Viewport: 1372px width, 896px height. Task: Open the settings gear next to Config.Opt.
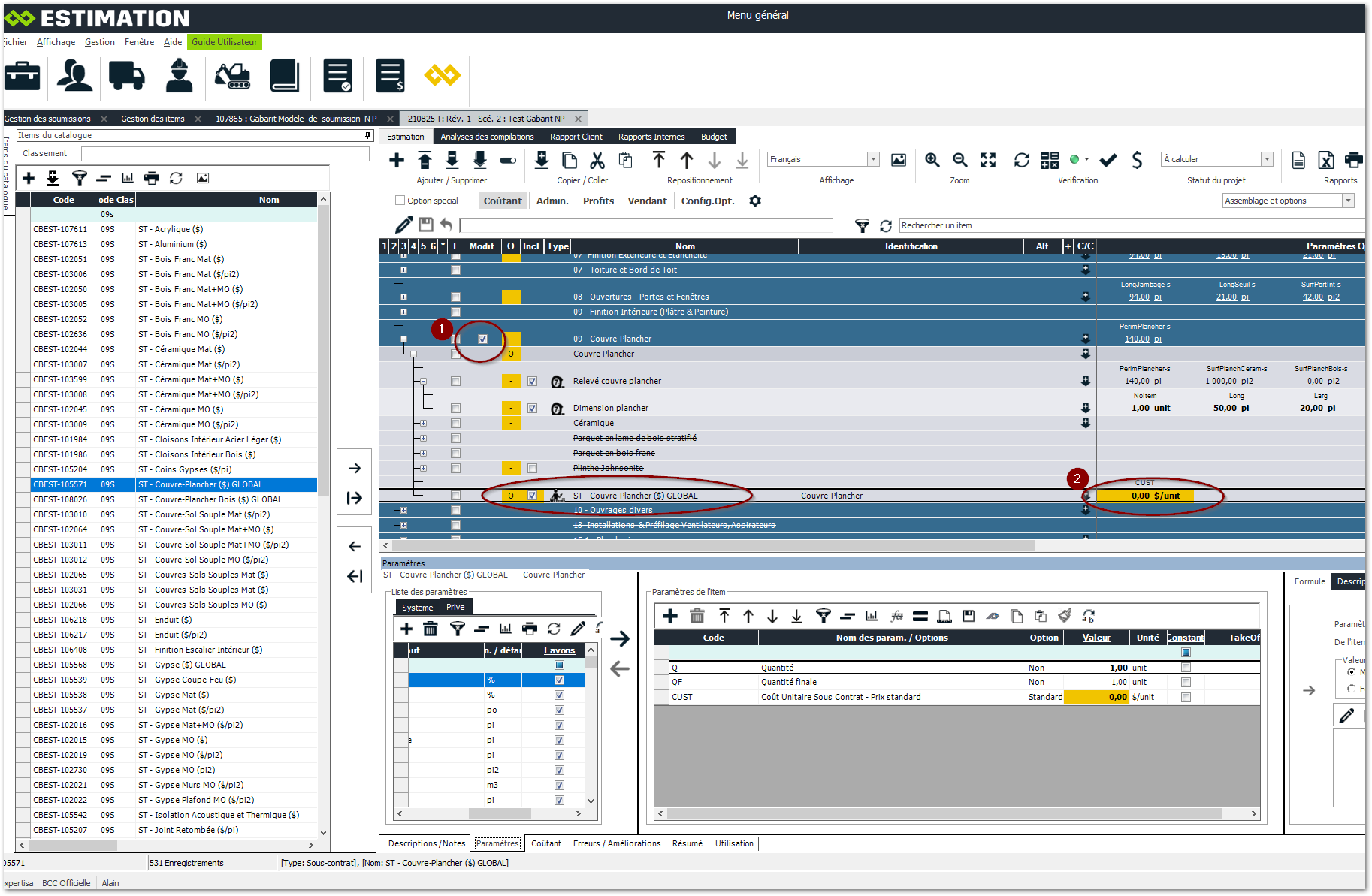[755, 201]
